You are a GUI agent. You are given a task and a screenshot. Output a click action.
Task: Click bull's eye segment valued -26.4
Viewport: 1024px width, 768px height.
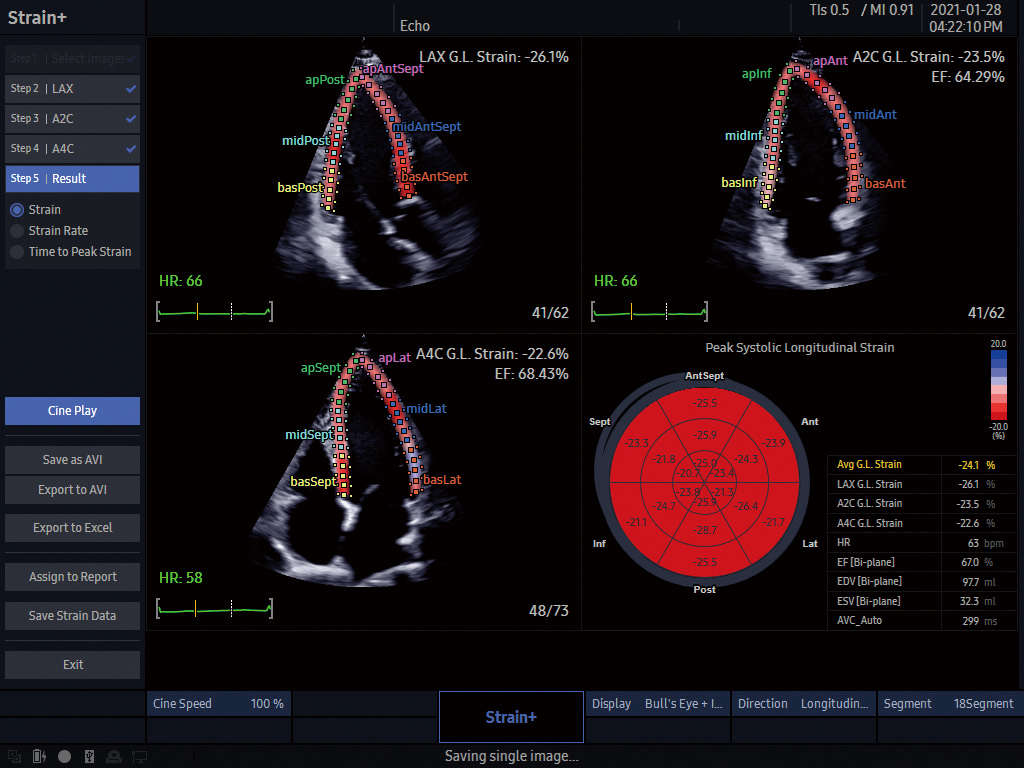click(745, 506)
